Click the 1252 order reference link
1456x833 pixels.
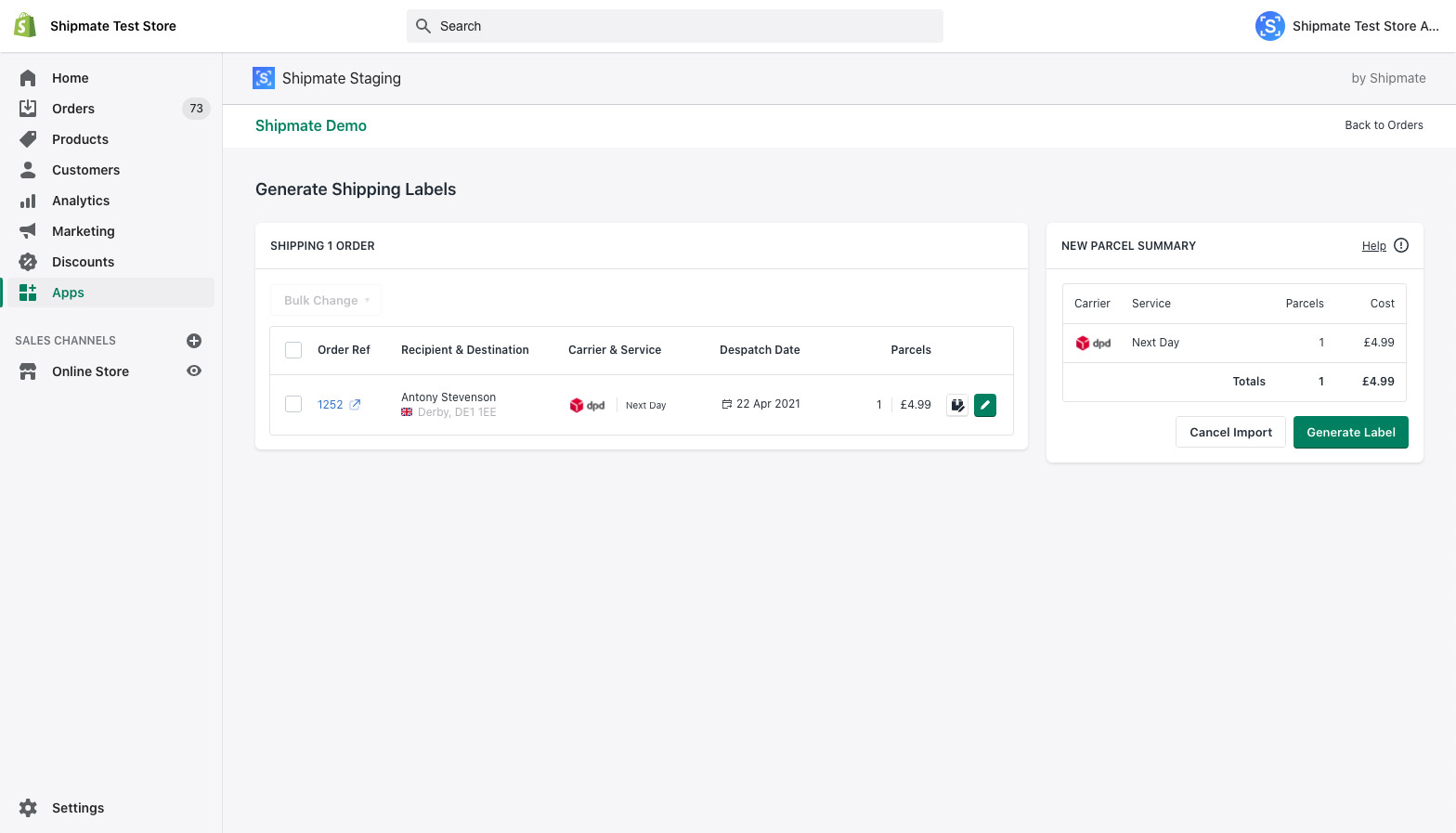[331, 405]
